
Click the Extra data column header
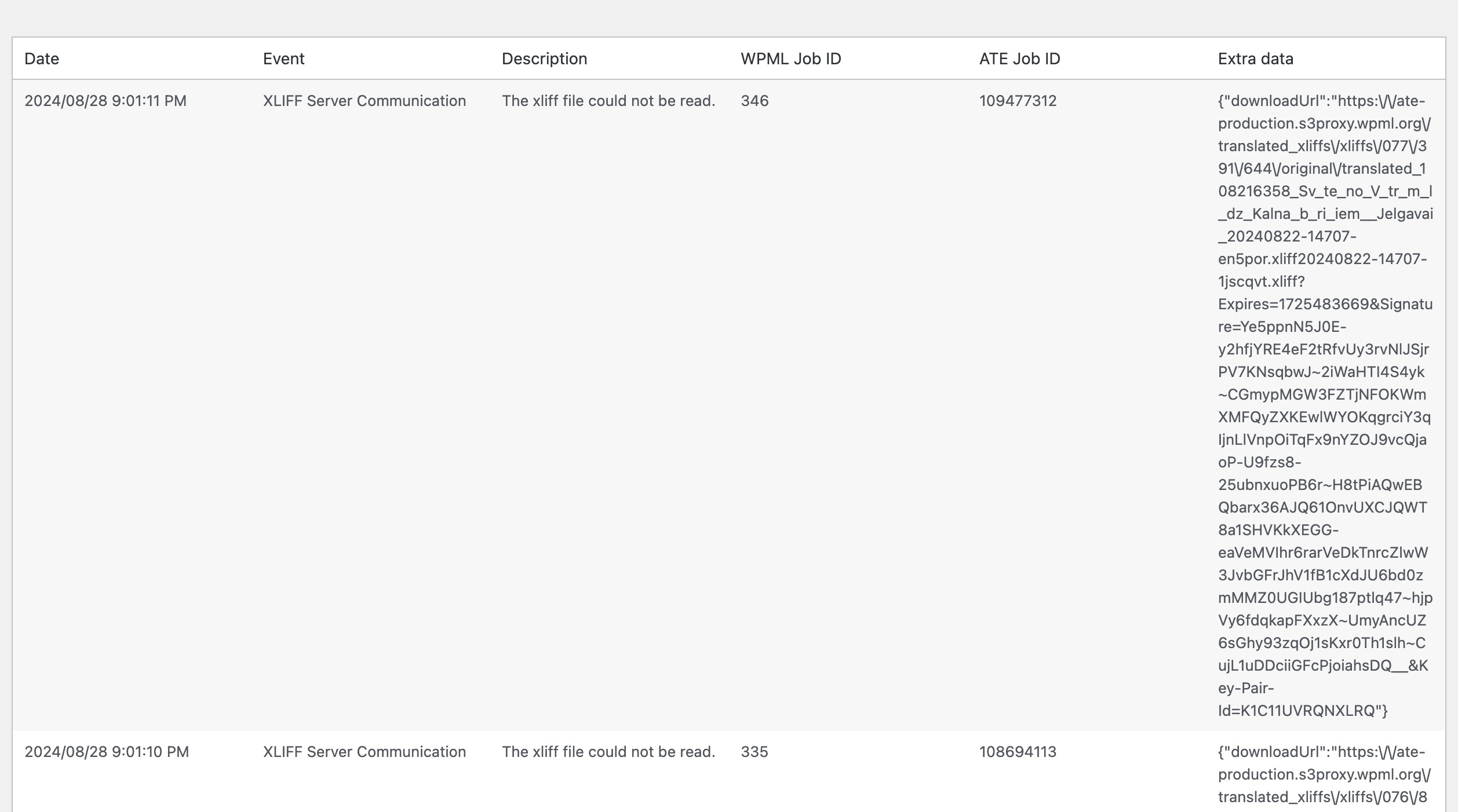1255,59
